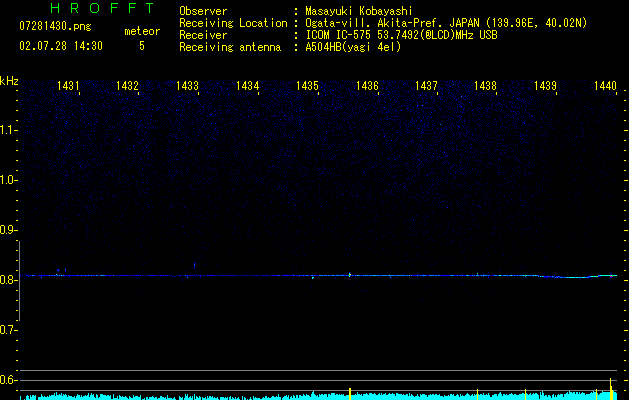Click the 1440 time marker
629x400 pixels.
pos(605,85)
